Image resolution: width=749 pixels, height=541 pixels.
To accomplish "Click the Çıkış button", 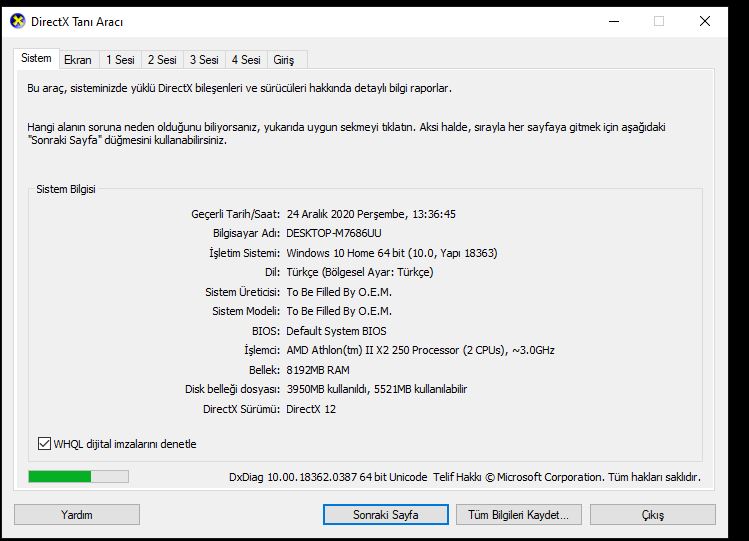I will coord(653,515).
